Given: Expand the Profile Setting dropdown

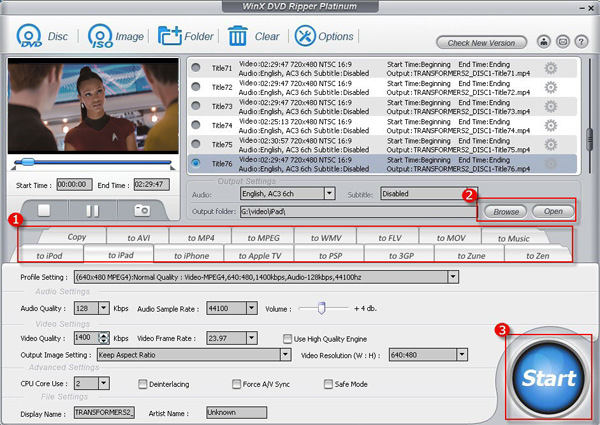Looking at the screenshot, I should (x=453, y=277).
